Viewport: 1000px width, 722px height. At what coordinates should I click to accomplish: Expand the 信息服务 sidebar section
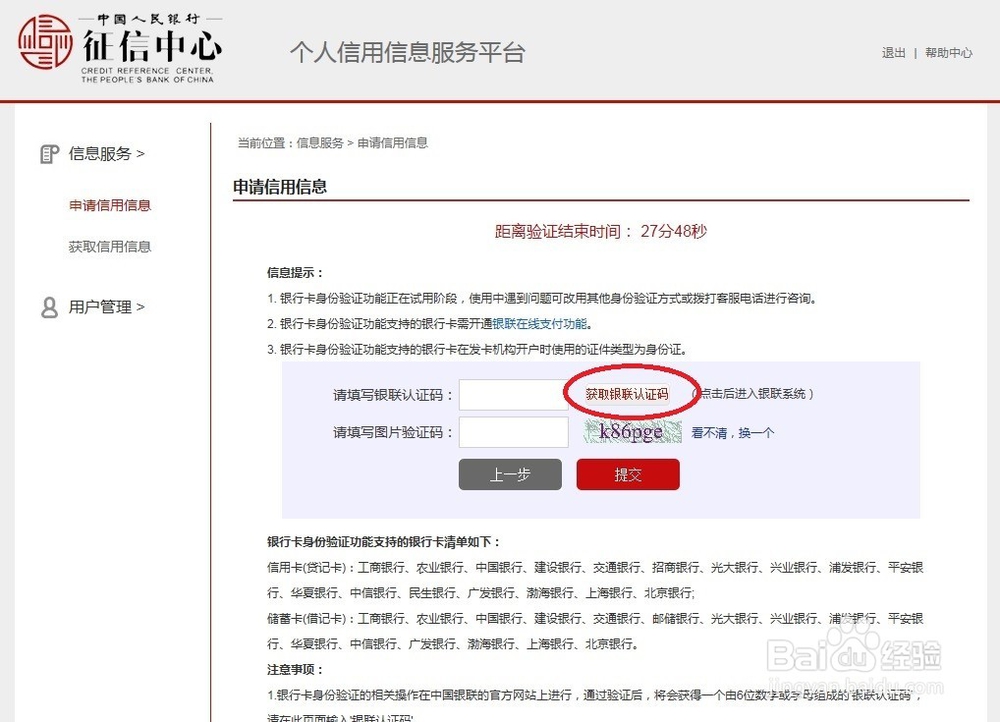click(x=107, y=154)
